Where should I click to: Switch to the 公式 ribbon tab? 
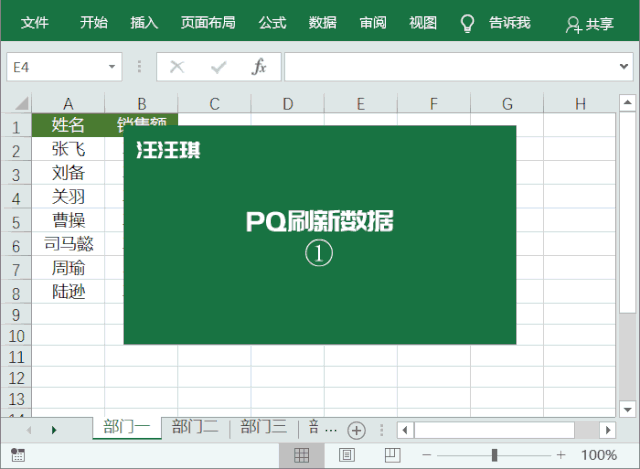pyautogui.click(x=272, y=22)
